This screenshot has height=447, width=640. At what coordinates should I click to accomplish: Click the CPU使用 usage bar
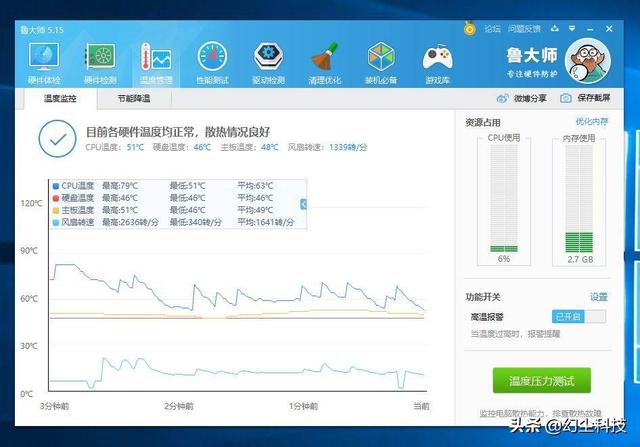click(504, 198)
